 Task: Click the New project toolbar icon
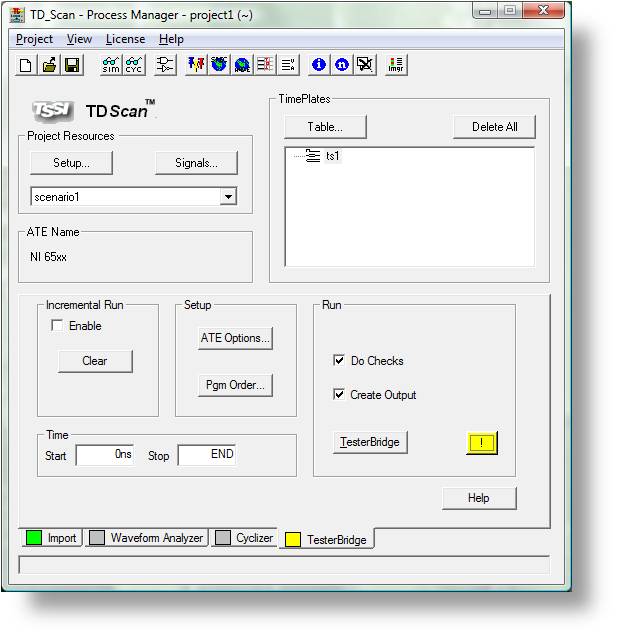(27, 65)
